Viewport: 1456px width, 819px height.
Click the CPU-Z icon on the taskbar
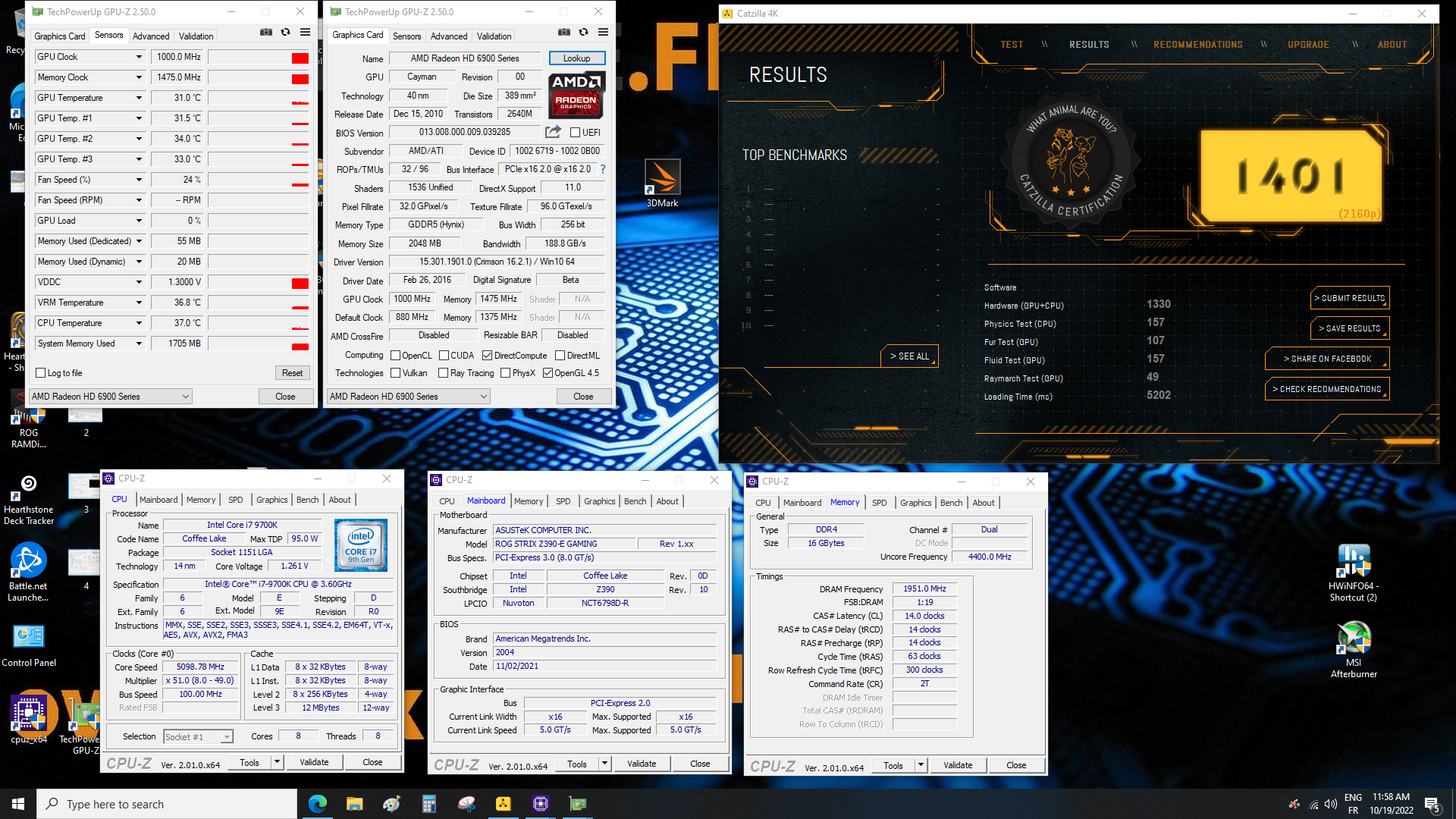541,804
